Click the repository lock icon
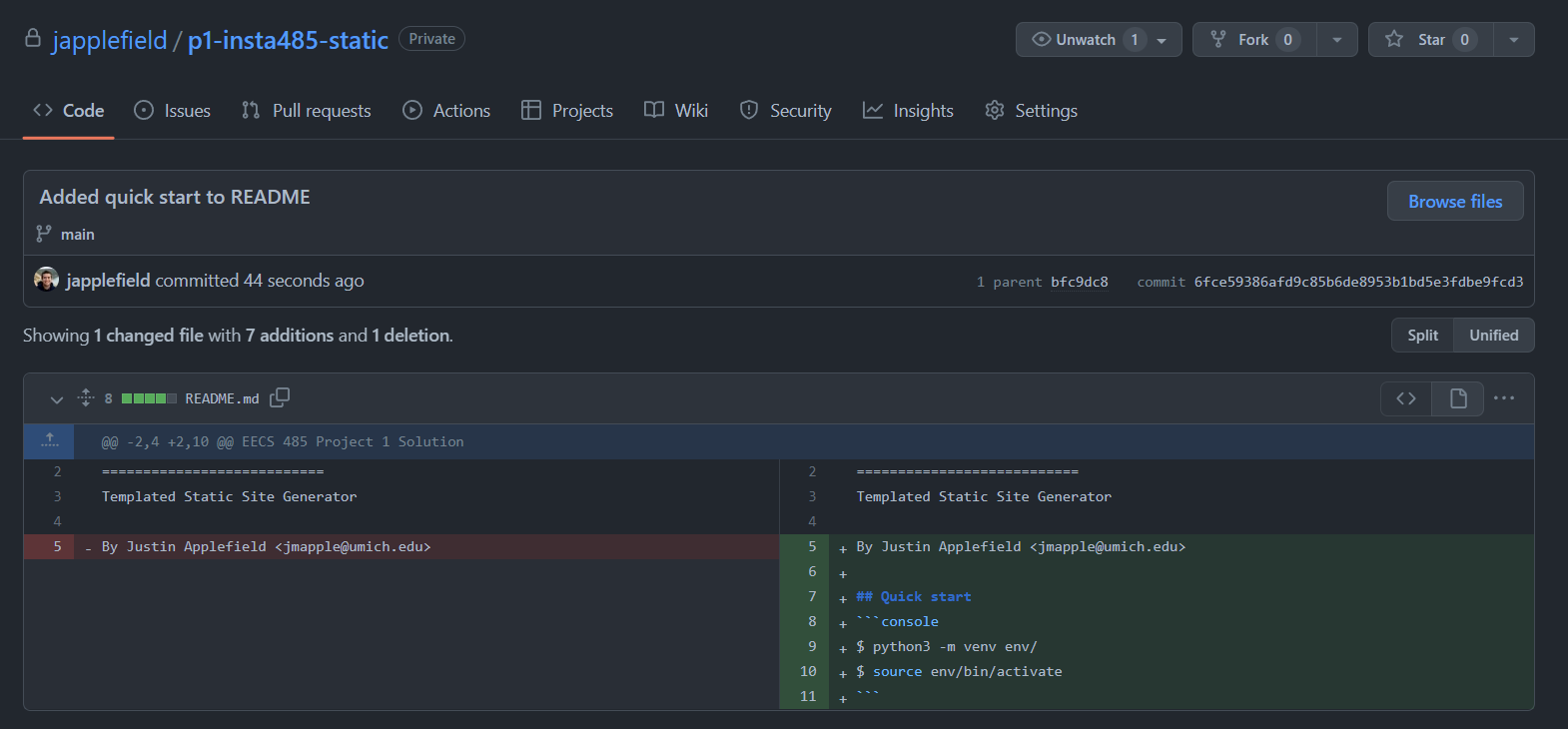The height and width of the screenshot is (729, 1568). (33, 39)
